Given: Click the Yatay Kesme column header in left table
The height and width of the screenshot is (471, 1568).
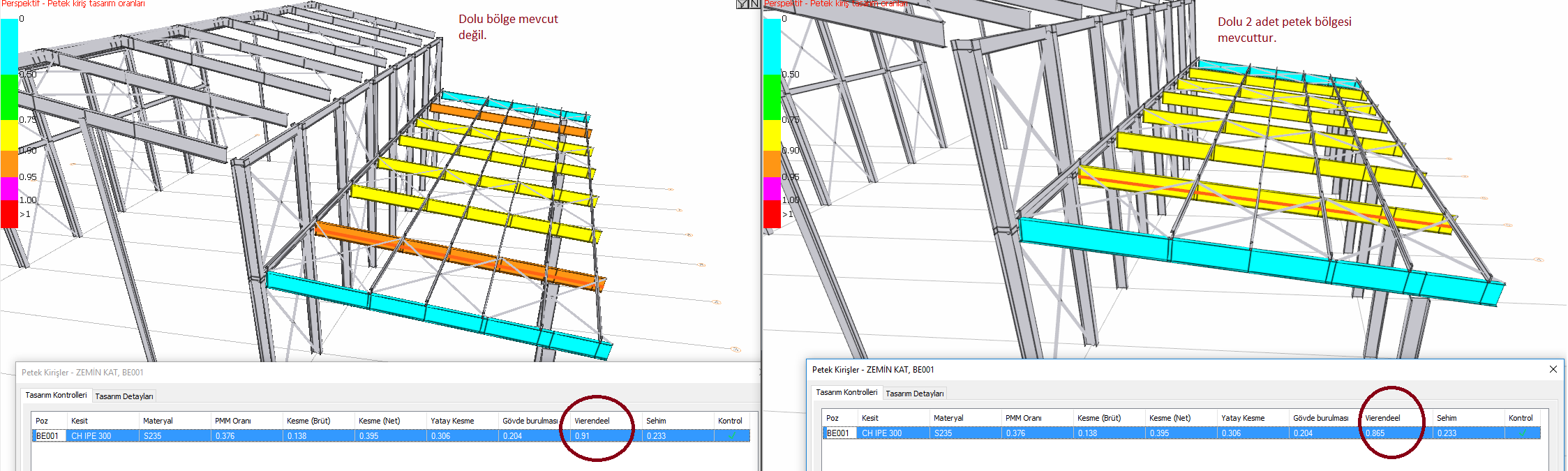Looking at the screenshot, I should (x=452, y=421).
